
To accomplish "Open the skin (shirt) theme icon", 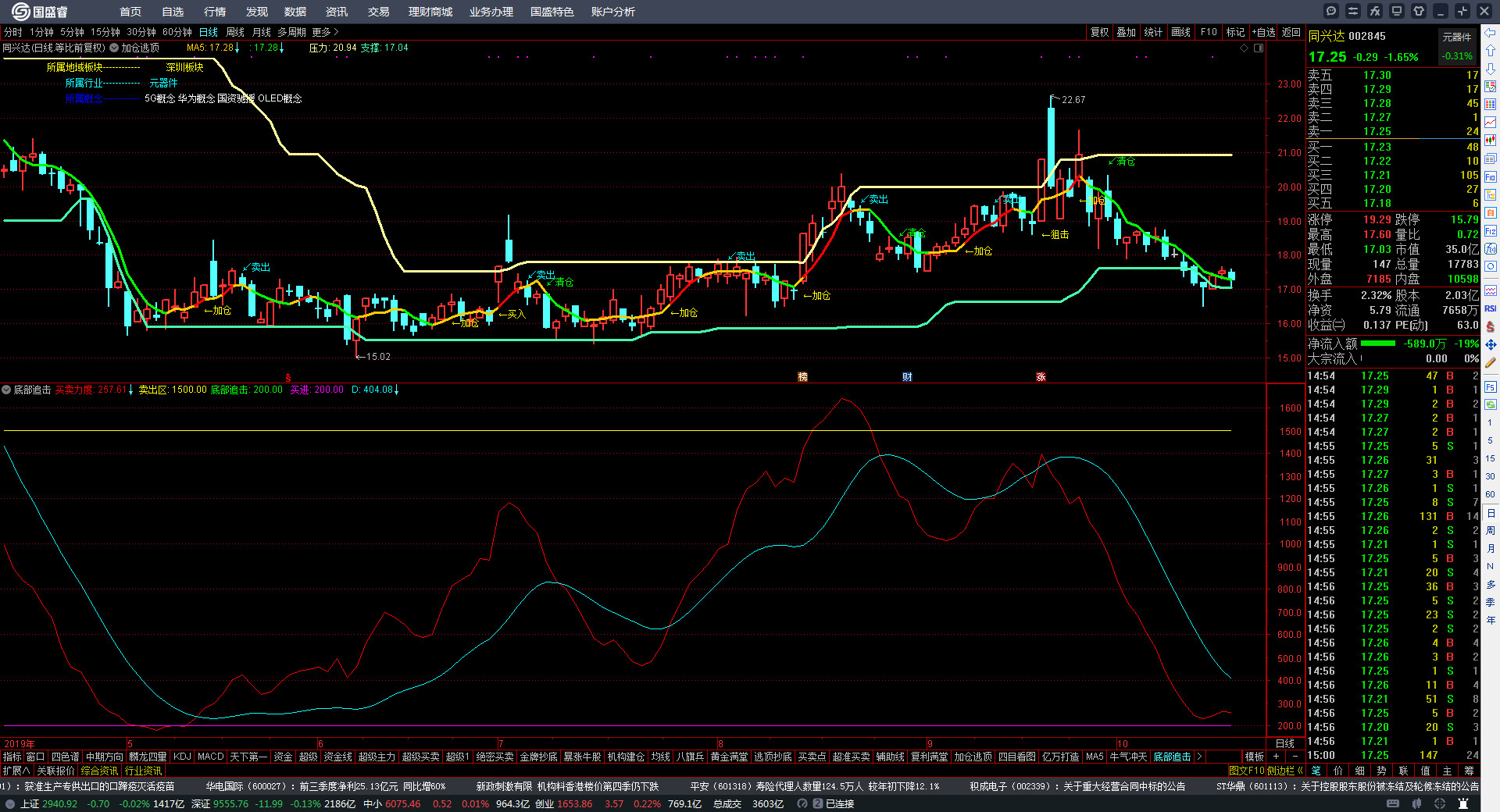I will click(1419, 11).
